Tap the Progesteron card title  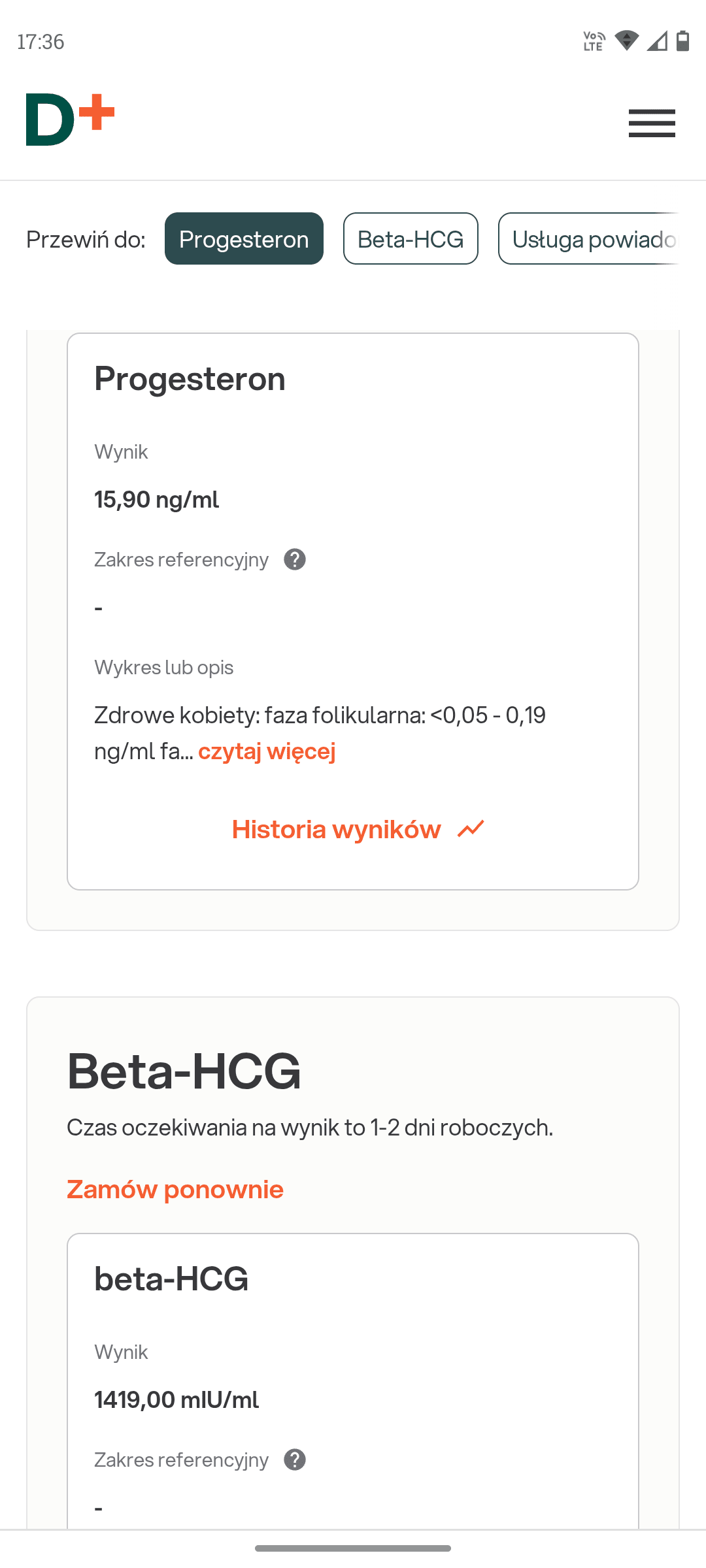pyautogui.click(x=190, y=379)
